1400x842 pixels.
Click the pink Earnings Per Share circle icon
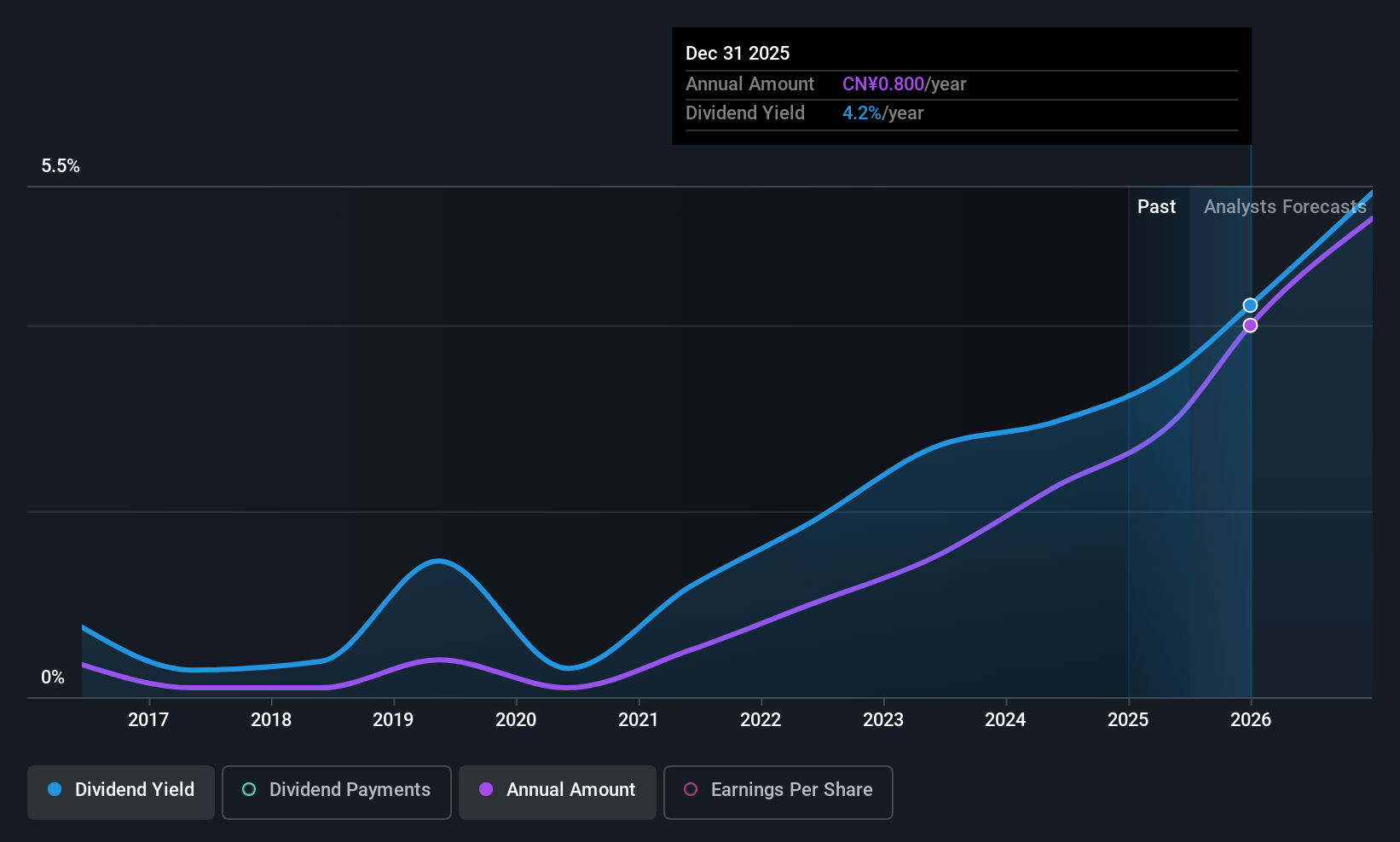point(691,789)
